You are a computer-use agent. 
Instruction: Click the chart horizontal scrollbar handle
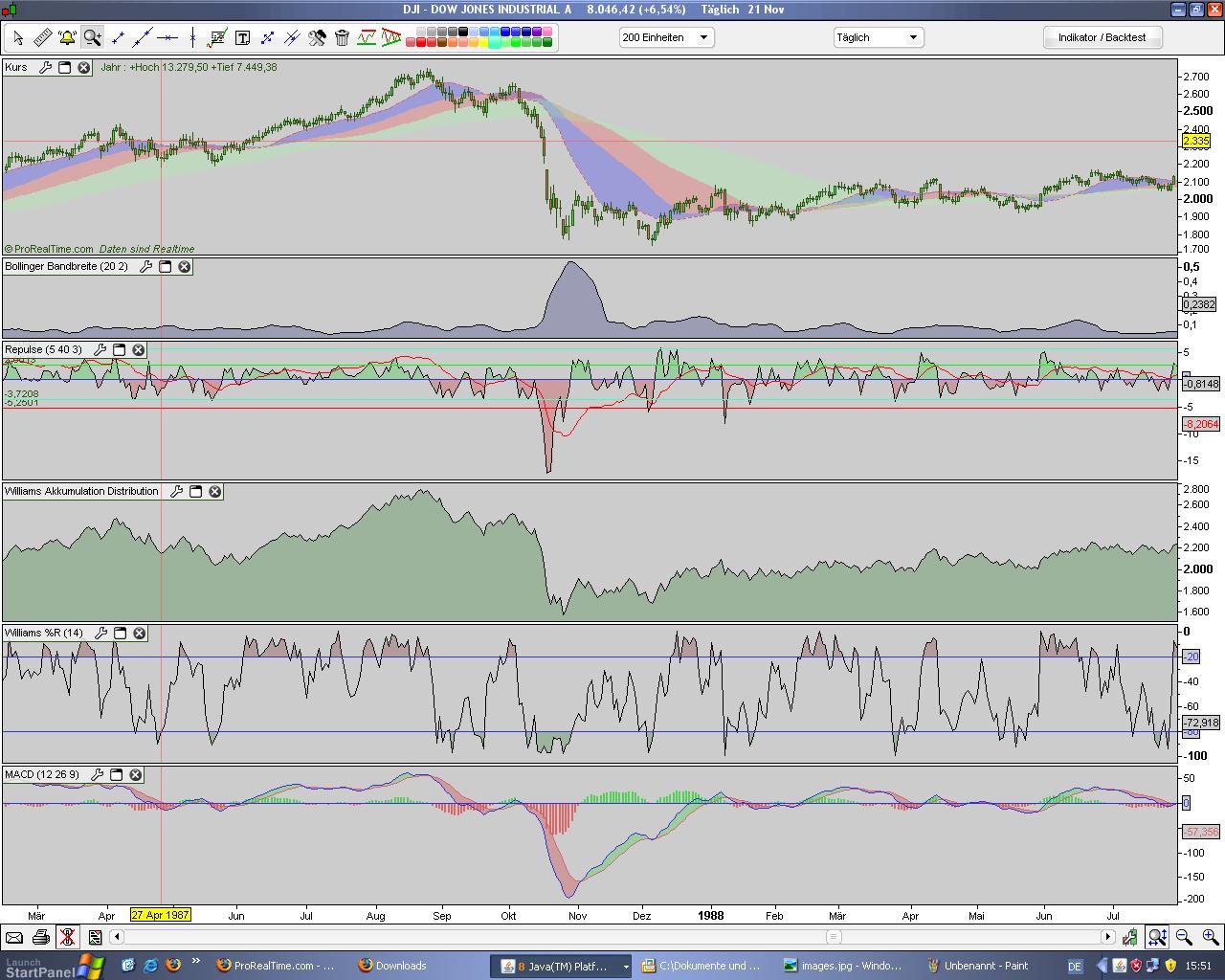pyautogui.click(x=834, y=937)
